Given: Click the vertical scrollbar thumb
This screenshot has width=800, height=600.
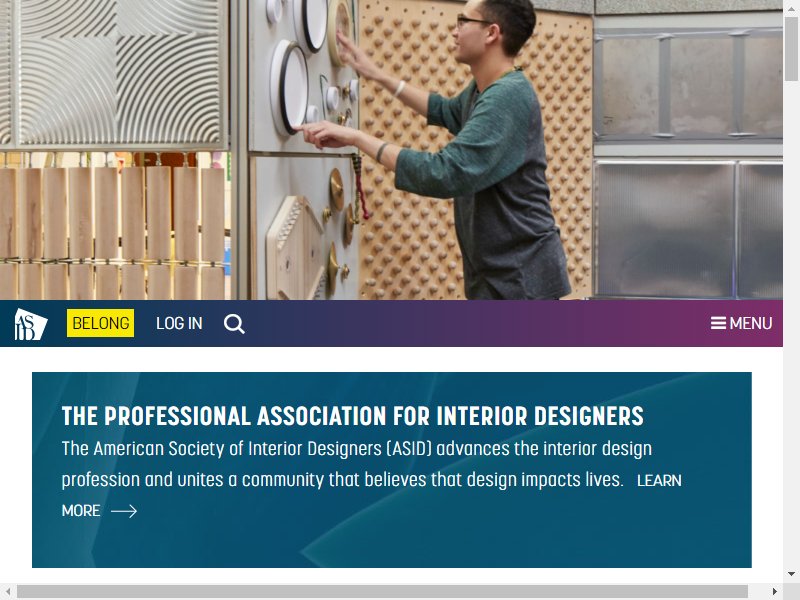Looking at the screenshot, I should [x=791, y=49].
